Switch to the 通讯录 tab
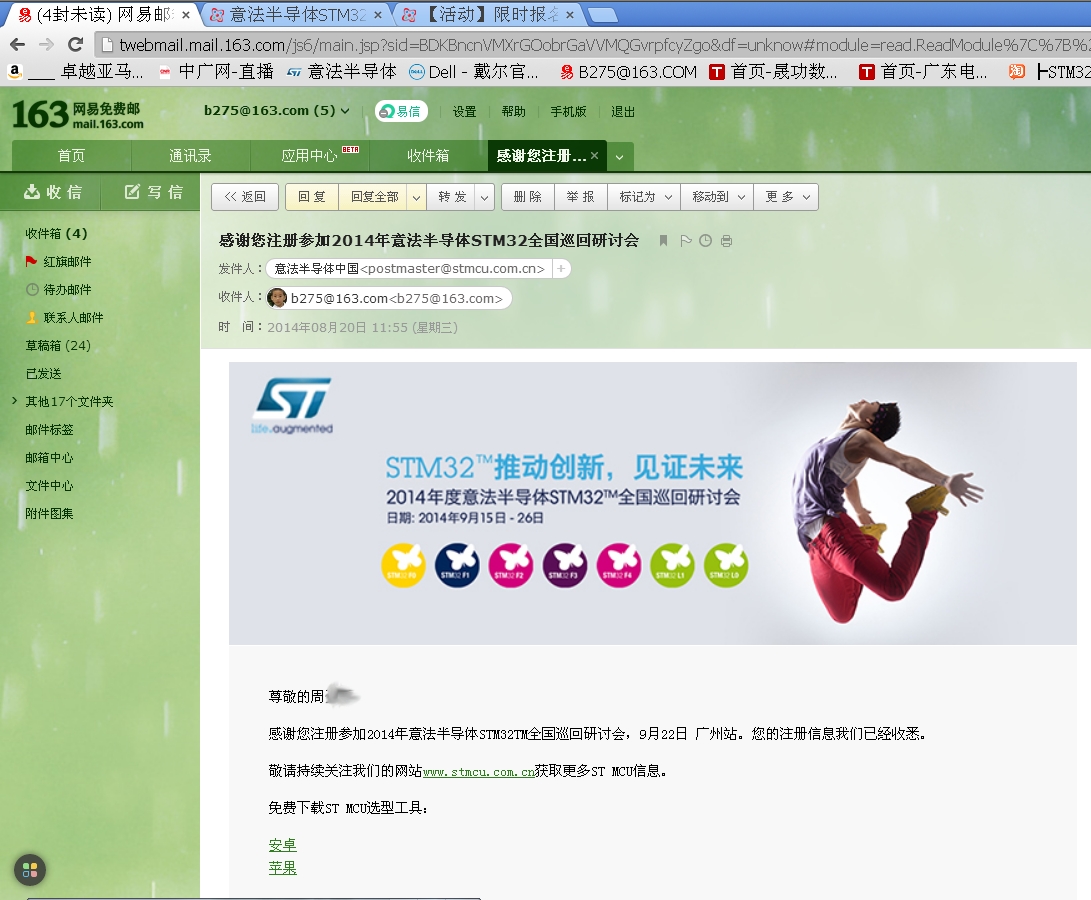The height and width of the screenshot is (900, 1091). [x=190, y=155]
